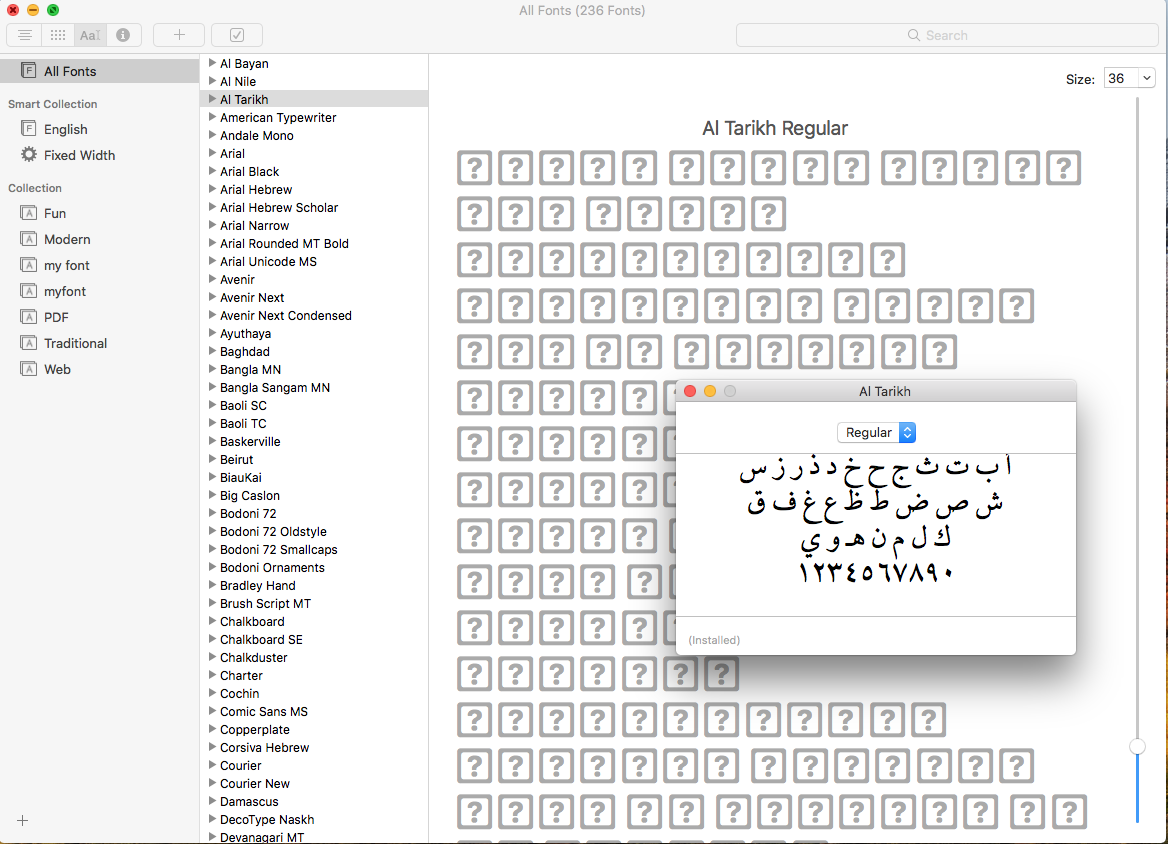This screenshot has height=844, width=1168.
Task: Expand the Al Nile font family
Action: point(212,81)
